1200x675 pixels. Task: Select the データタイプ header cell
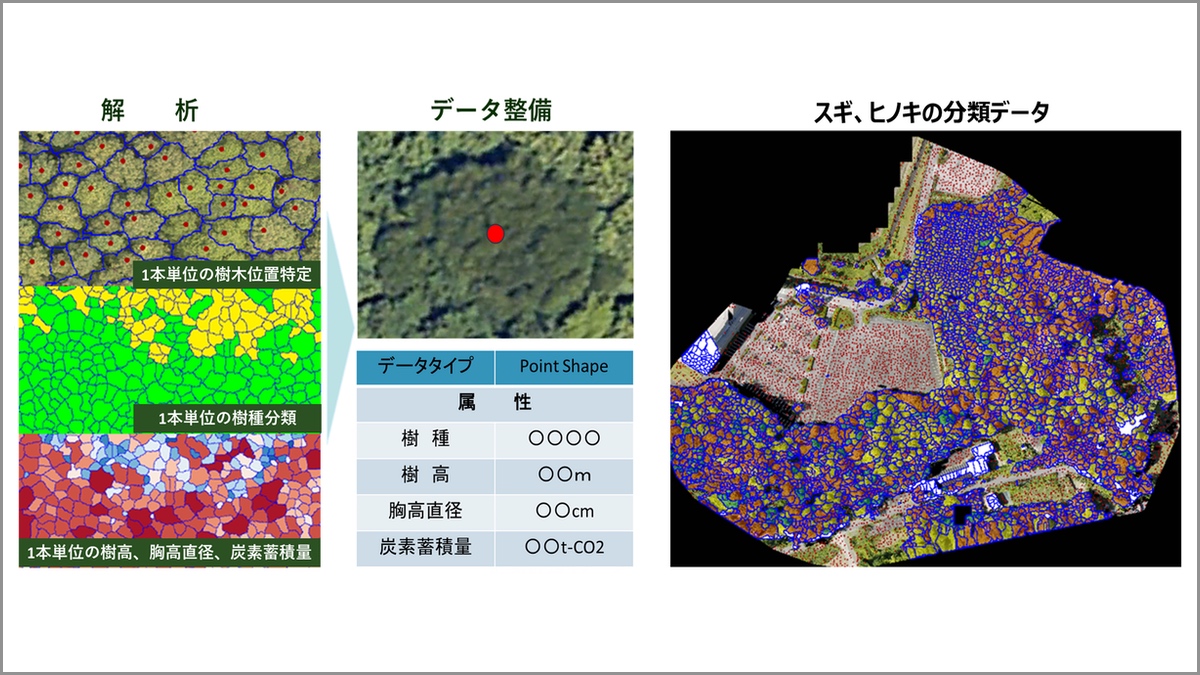(425, 366)
